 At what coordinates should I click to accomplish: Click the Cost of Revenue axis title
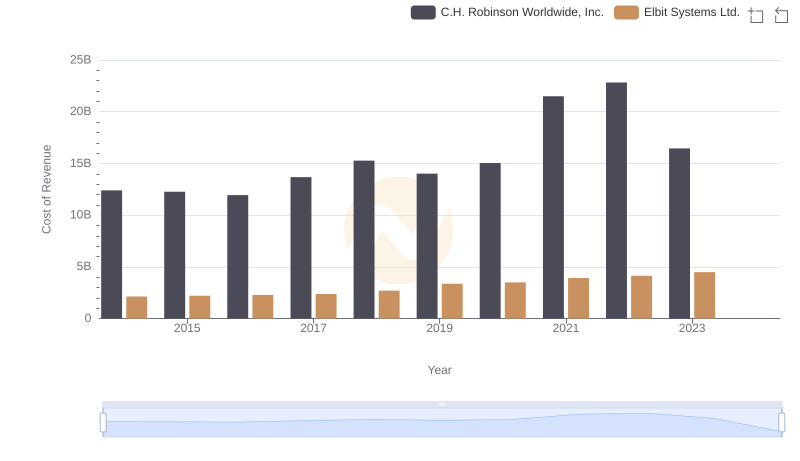coord(47,189)
